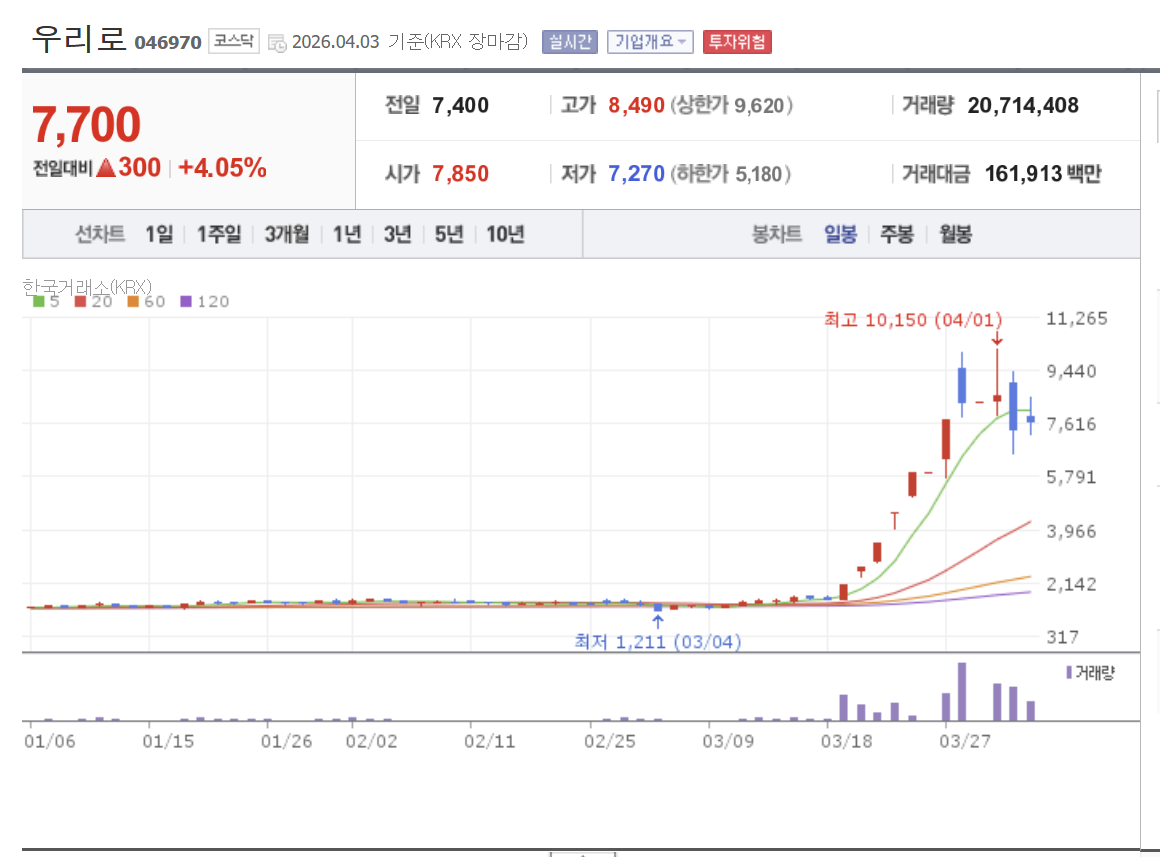Click the 최저 1,211 (03/04) low marker
The height and width of the screenshot is (857, 1160).
[x=658, y=642]
